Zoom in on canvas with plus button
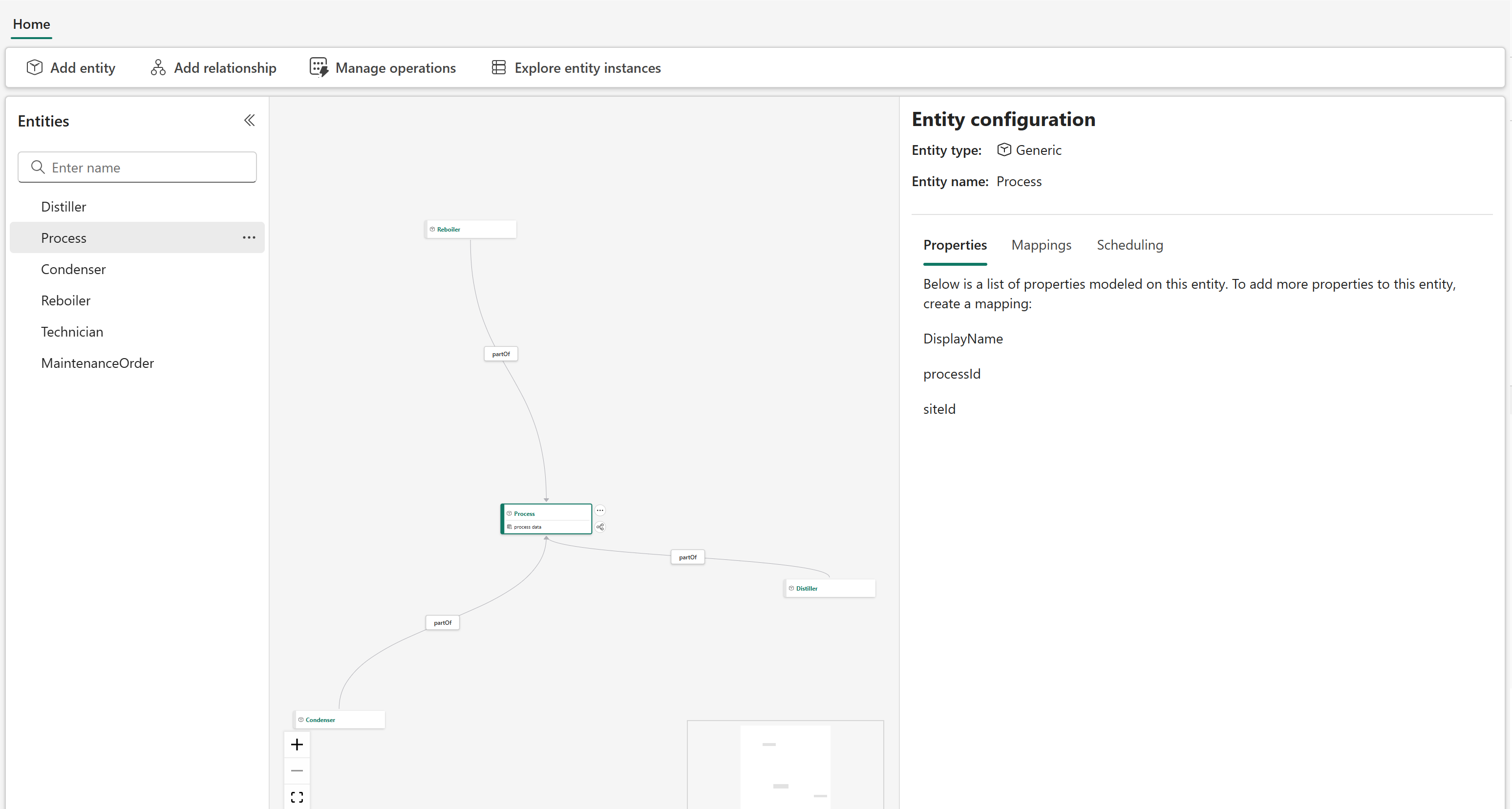1512x809 pixels. click(297, 745)
